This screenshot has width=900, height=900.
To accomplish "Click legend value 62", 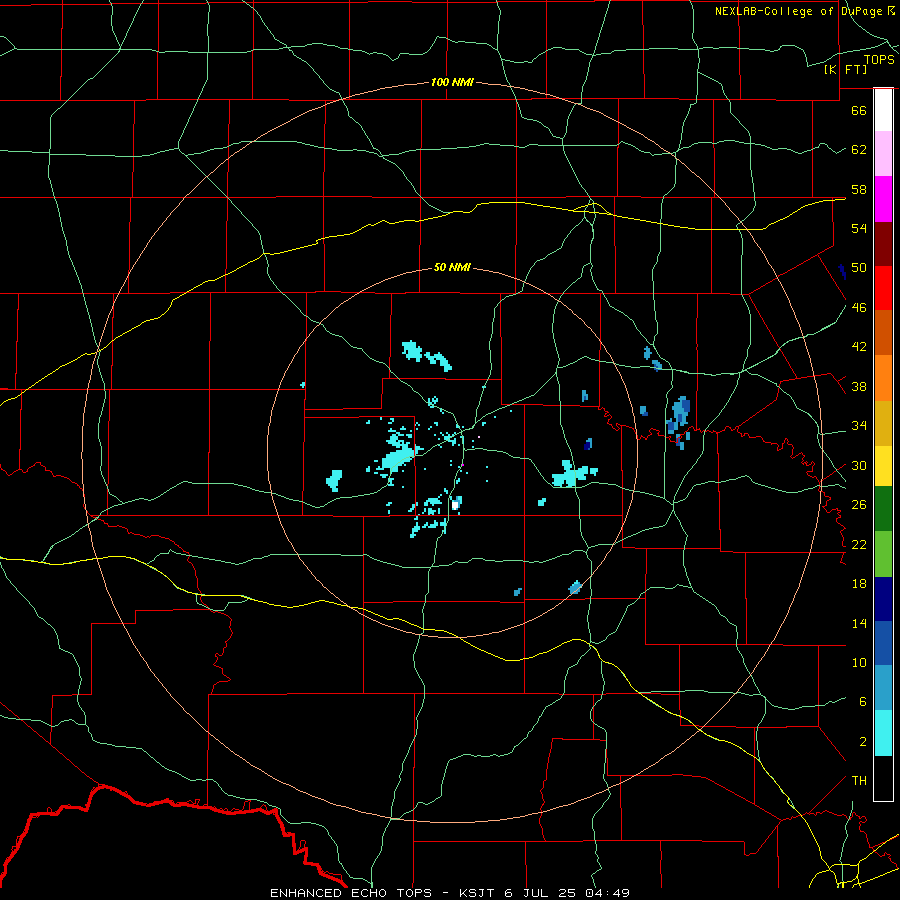I will [x=859, y=149].
